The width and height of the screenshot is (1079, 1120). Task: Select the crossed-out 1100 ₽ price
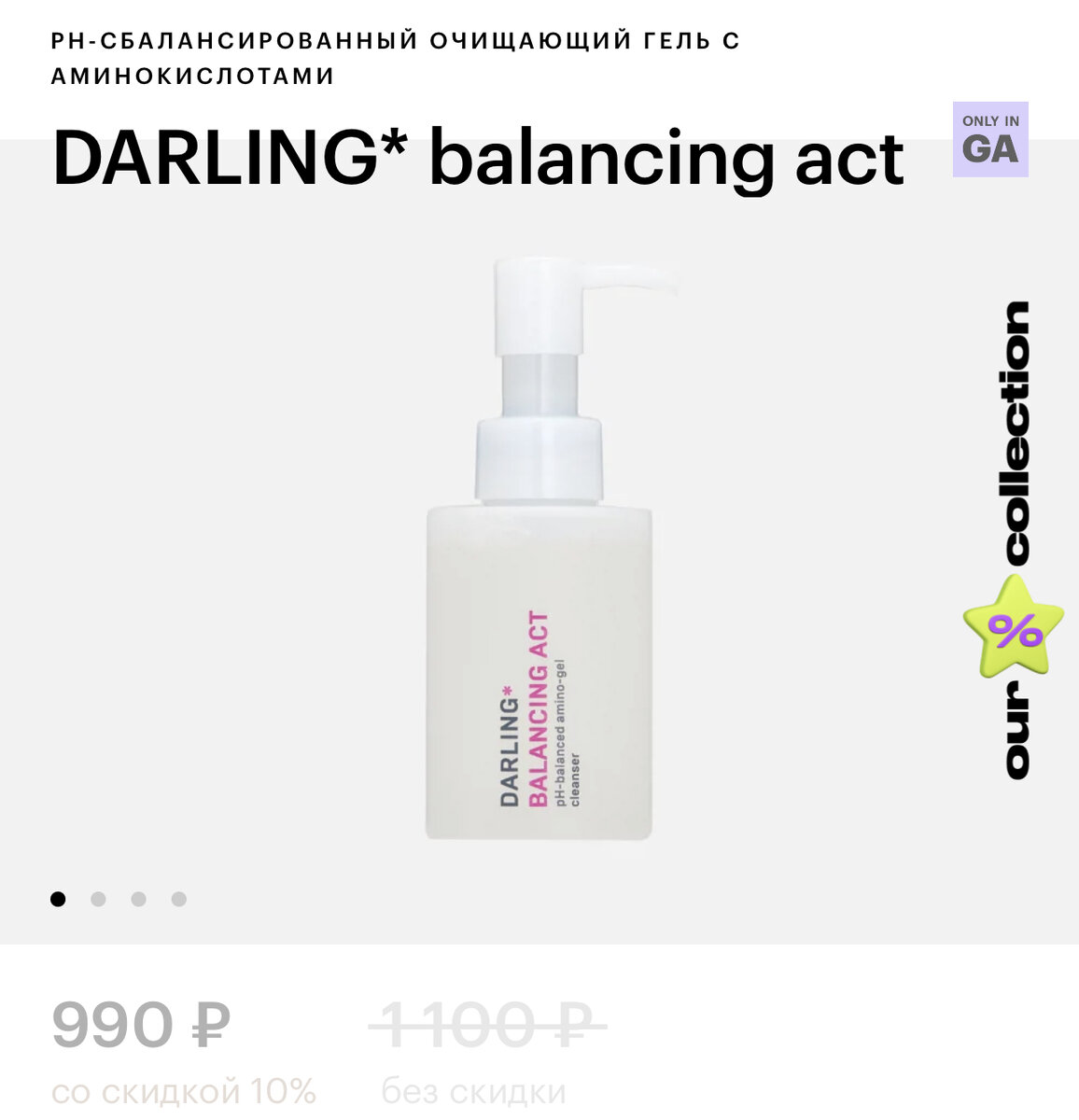pos(487,1025)
